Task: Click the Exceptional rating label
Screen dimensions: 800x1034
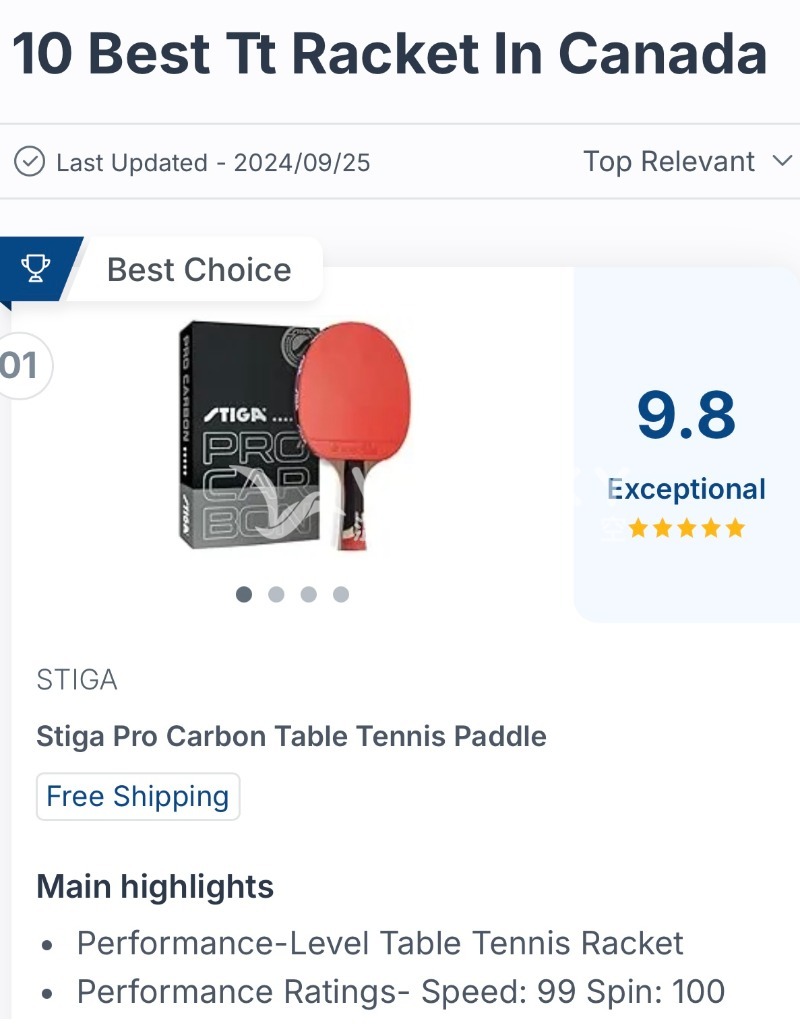Action: click(x=686, y=489)
